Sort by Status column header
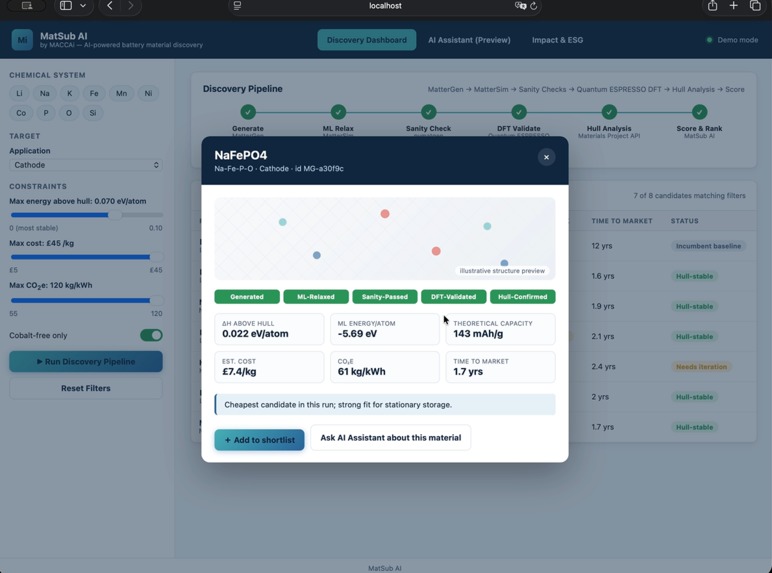772x573 pixels. tap(684, 221)
